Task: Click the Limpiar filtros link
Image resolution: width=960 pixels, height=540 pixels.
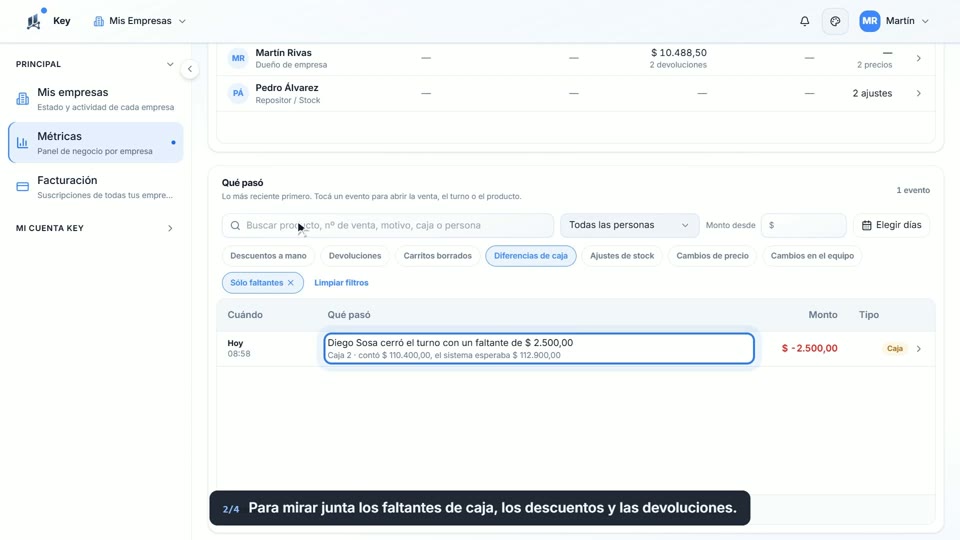Action: tap(341, 283)
